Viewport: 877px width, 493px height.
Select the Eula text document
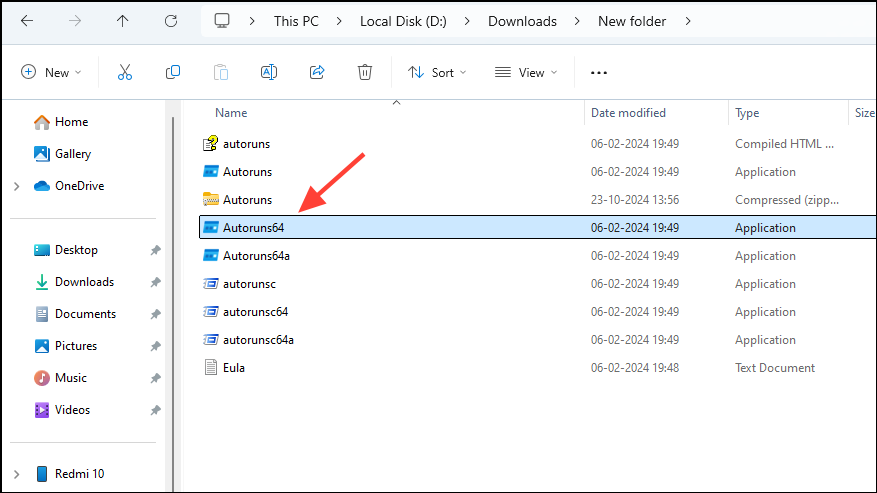[537, 368]
